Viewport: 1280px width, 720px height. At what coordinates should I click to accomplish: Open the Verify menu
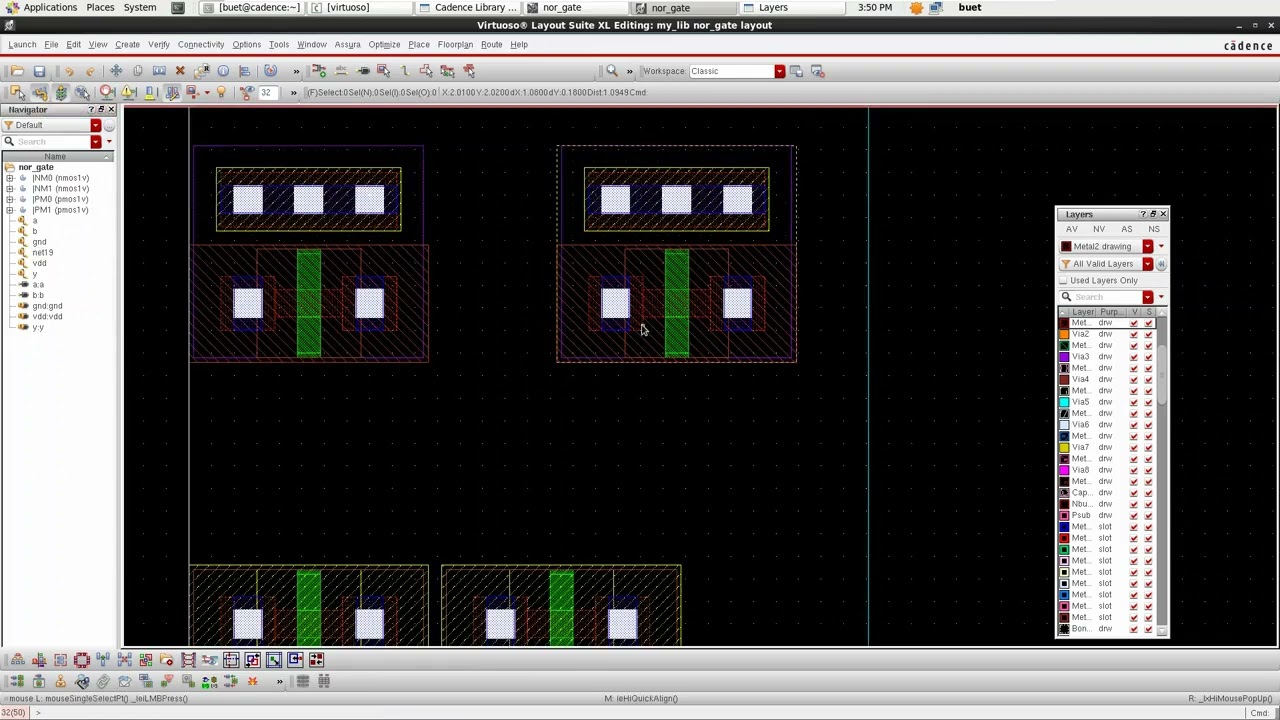(x=159, y=45)
